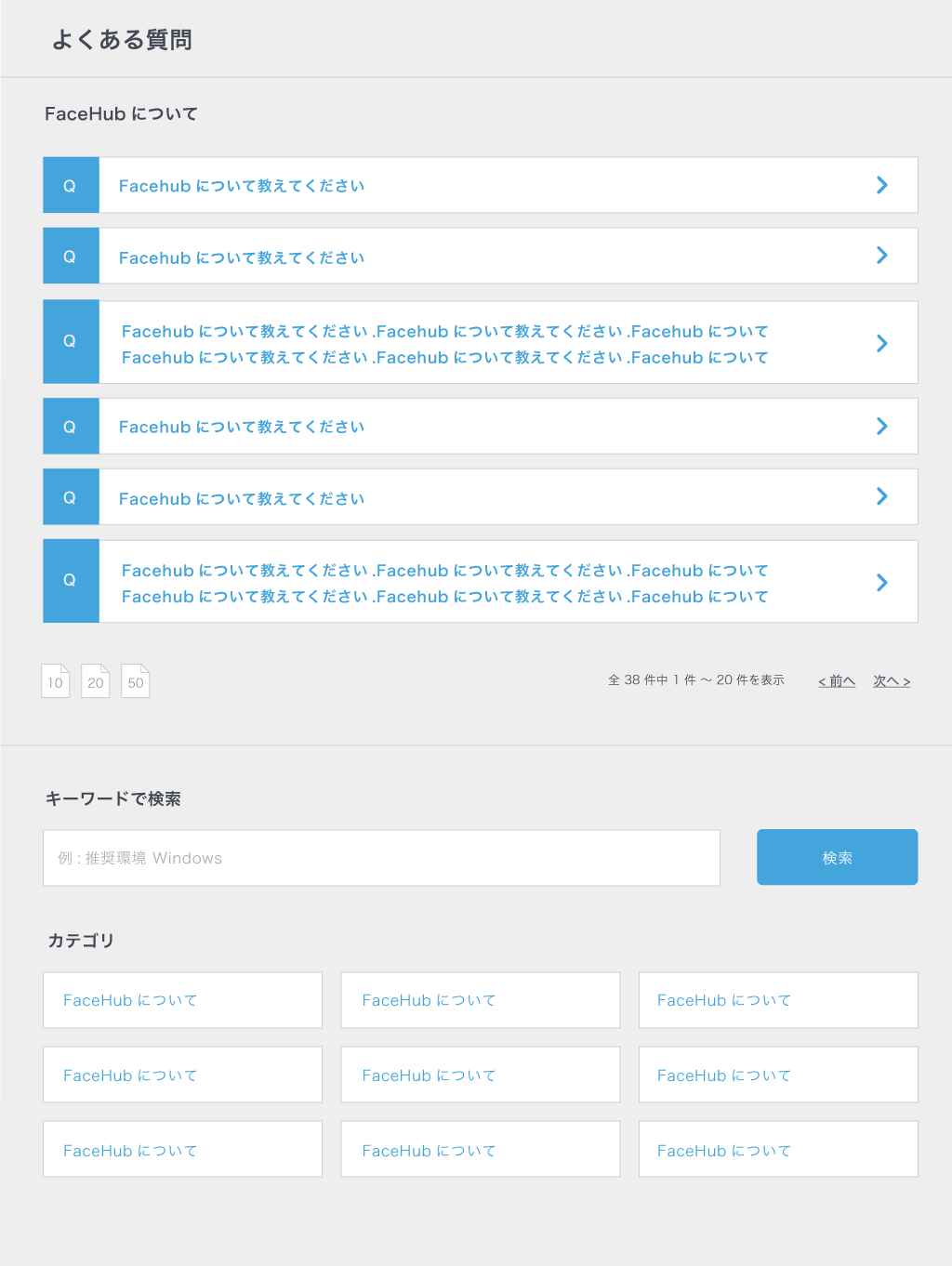Show 20 items per page
Viewport: 952px width, 1266px height.
coord(96,681)
